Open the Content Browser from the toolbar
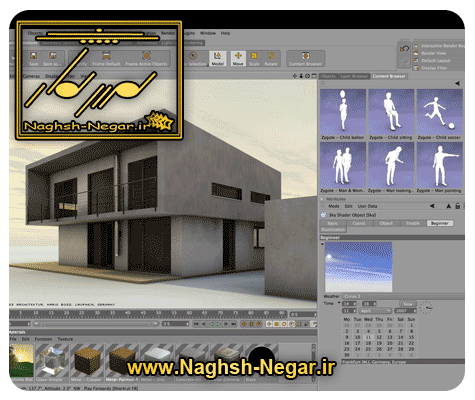This screenshot has height=400, width=475. tap(305, 59)
